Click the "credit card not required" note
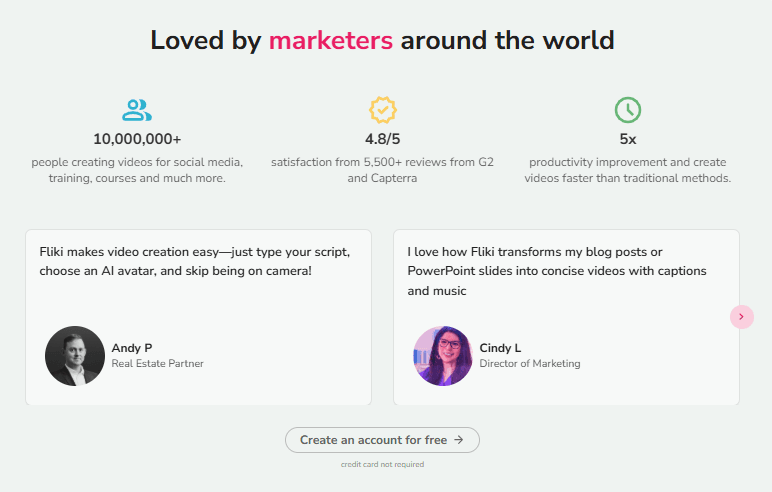 point(382,465)
